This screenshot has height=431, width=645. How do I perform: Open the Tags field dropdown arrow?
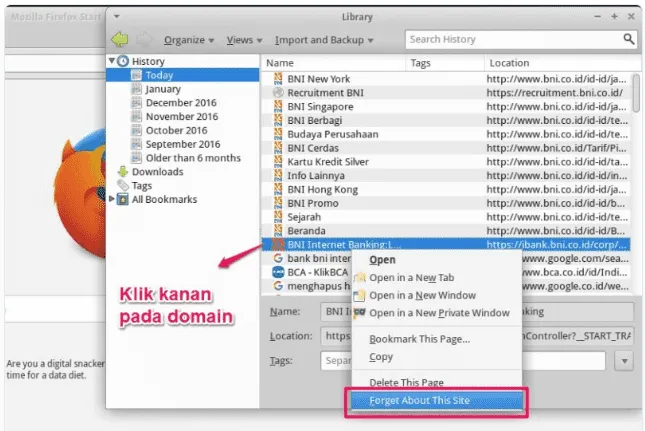click(624, 361)
